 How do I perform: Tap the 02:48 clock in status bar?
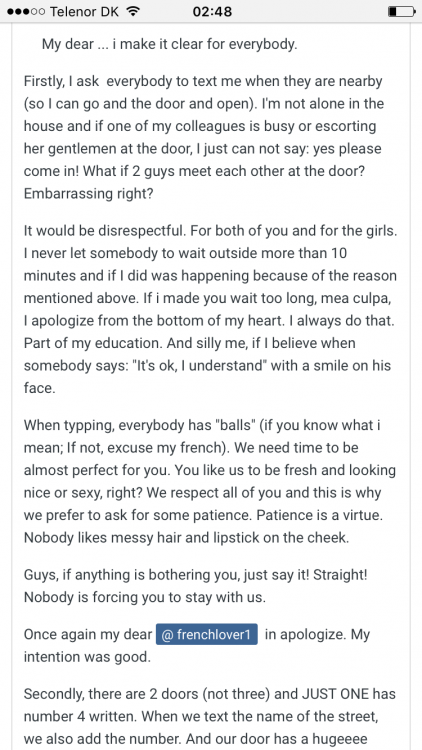tap(212, 11)
